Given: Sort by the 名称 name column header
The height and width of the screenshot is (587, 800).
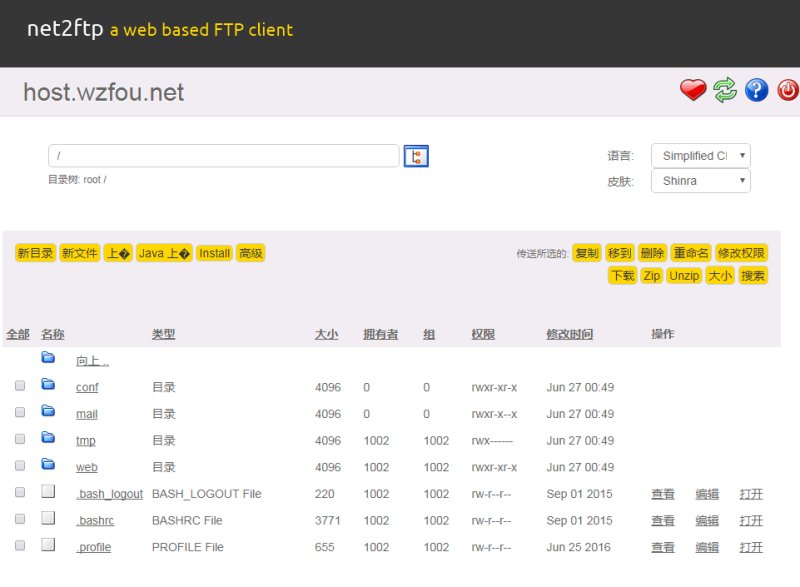Looking at the screenshot, I should point(53,335).
